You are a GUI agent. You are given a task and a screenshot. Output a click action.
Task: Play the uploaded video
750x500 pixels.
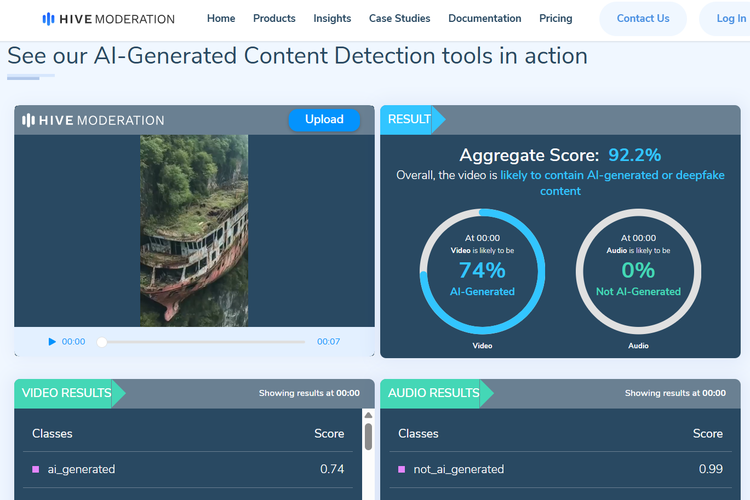tap(52, 342)
